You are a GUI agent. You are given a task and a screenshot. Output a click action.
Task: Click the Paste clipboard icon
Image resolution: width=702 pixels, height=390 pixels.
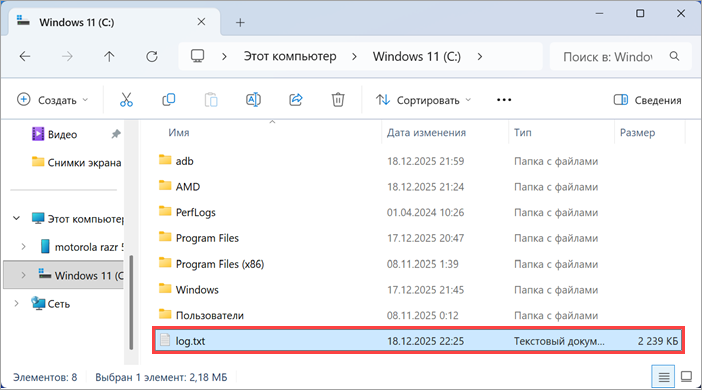pyautogui.click(x=211, y=99)
